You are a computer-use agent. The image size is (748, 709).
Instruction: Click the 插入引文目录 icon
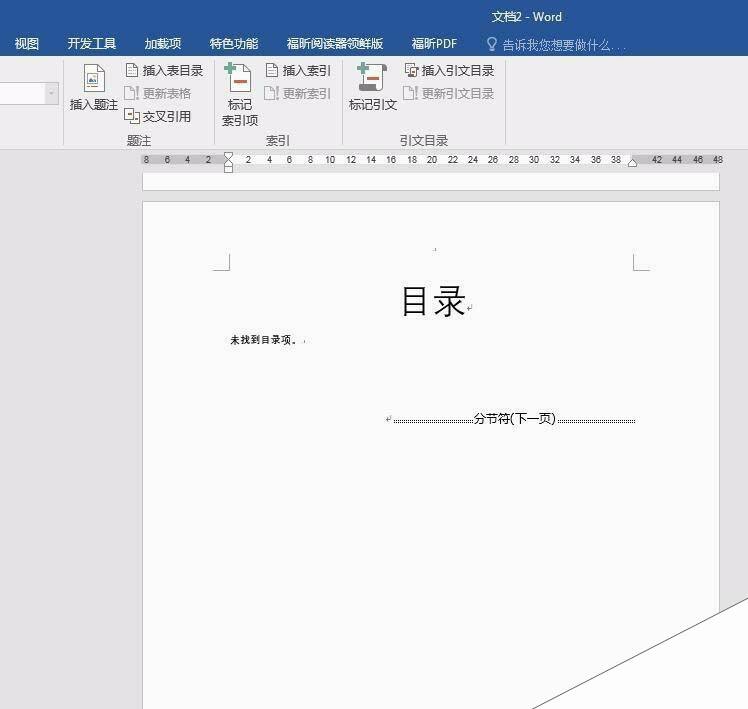[411, 71]
